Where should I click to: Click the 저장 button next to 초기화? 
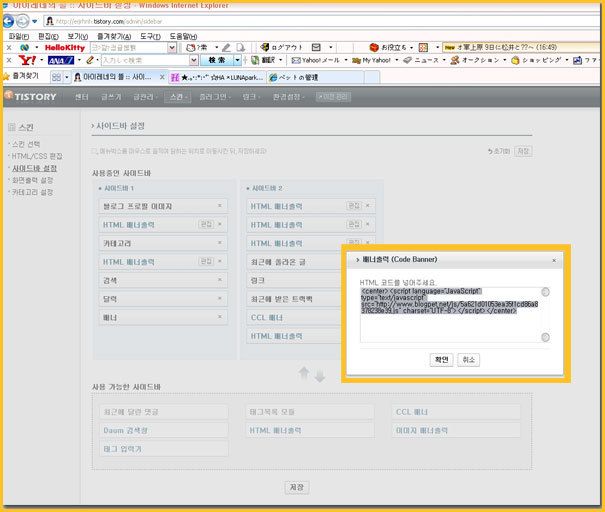[523, 151]
